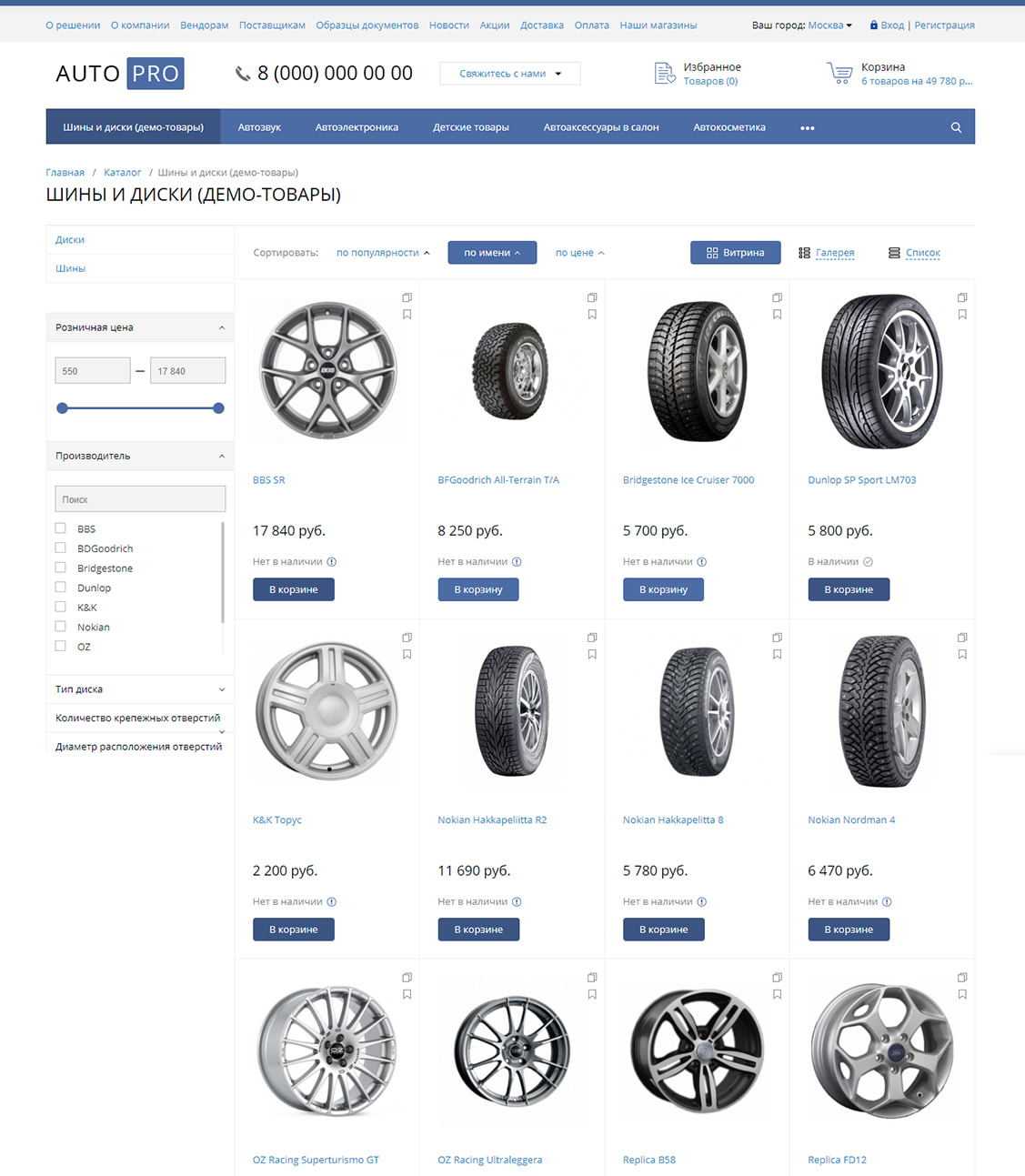This screenshot has height=1176, width=1025.
Task: Open Автозвук category in main menu
Action: point(259,127)
